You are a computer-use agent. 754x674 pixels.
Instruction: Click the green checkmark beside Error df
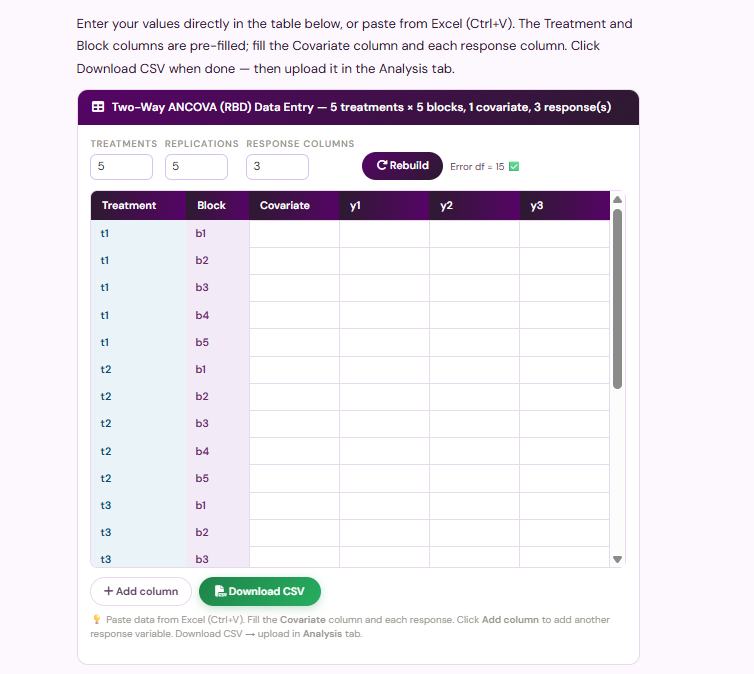[514, 166]
